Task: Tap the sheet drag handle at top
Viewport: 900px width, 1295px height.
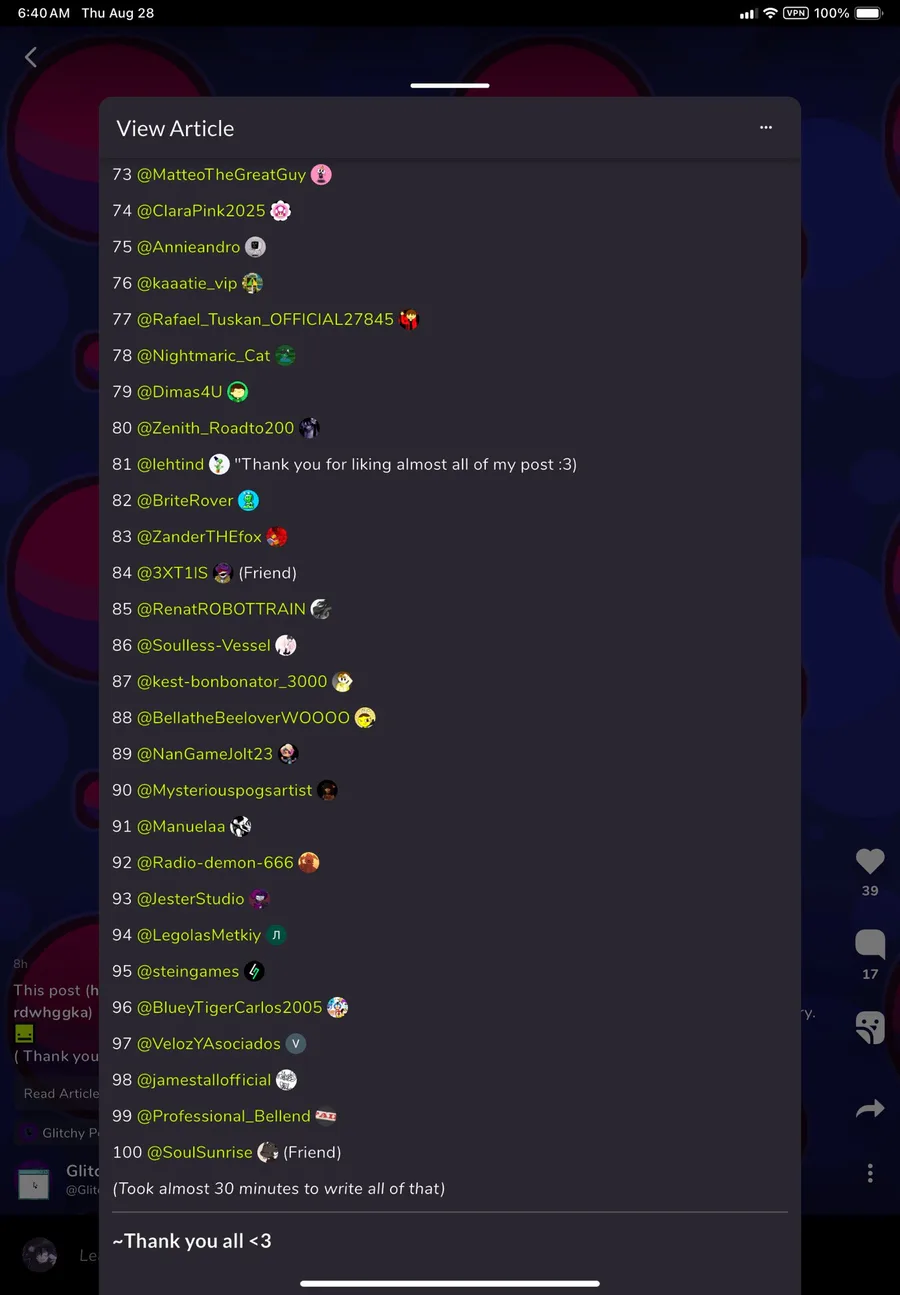Action: click(x=450, y=85)
